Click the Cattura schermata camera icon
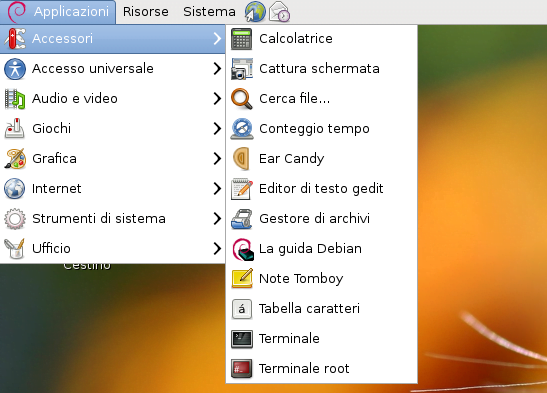The width and height of the screenshot is (547, 393). pyautogui.click(x=241, y=69)
